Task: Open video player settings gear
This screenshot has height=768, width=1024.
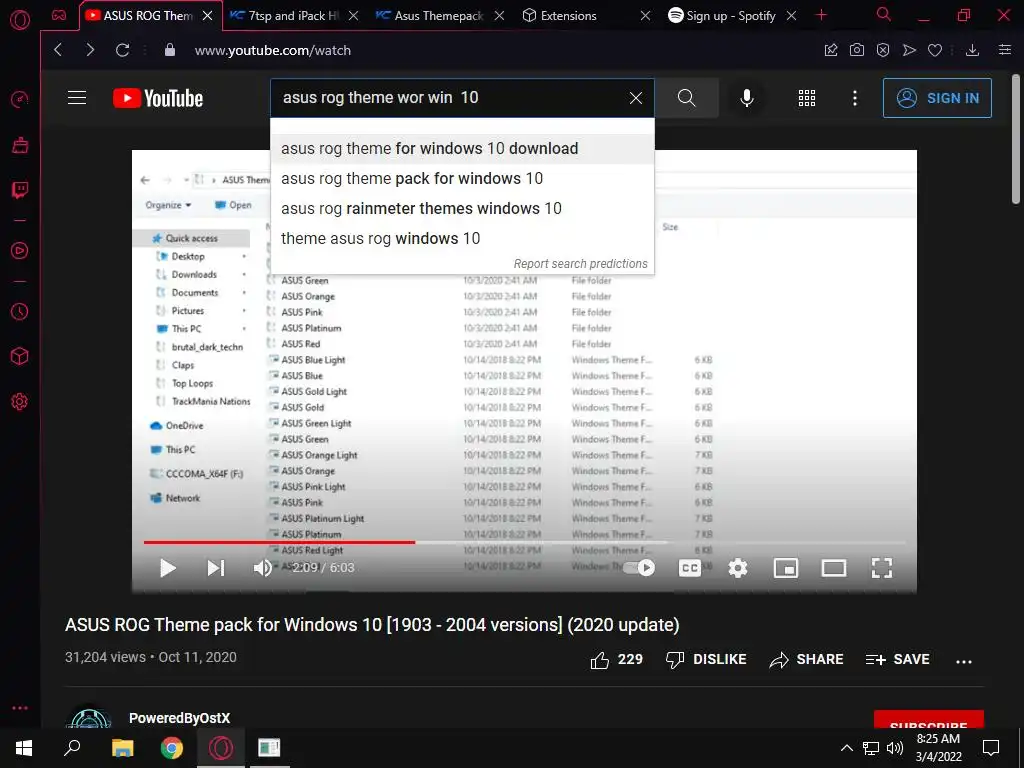Action: point(738,568)
